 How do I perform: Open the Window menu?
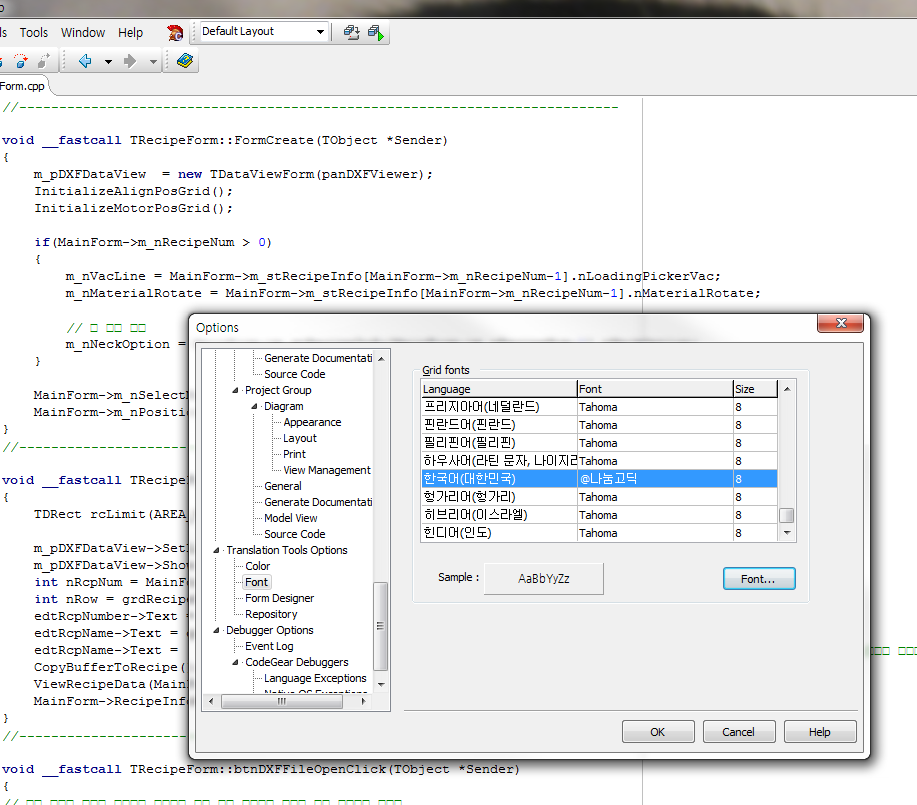pyautogui.click(x=83, y=32)
